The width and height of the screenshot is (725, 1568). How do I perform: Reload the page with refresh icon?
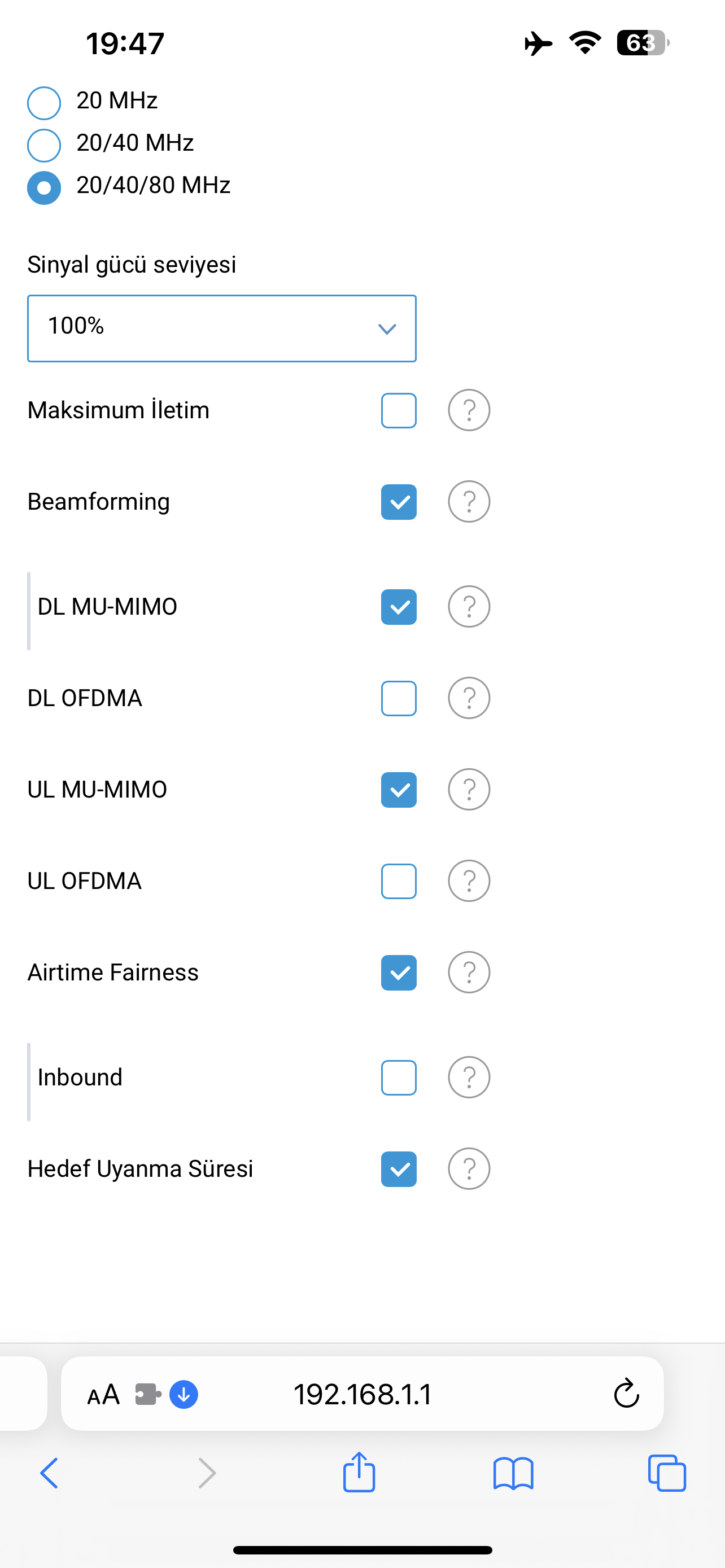[x=626, y=1393]
